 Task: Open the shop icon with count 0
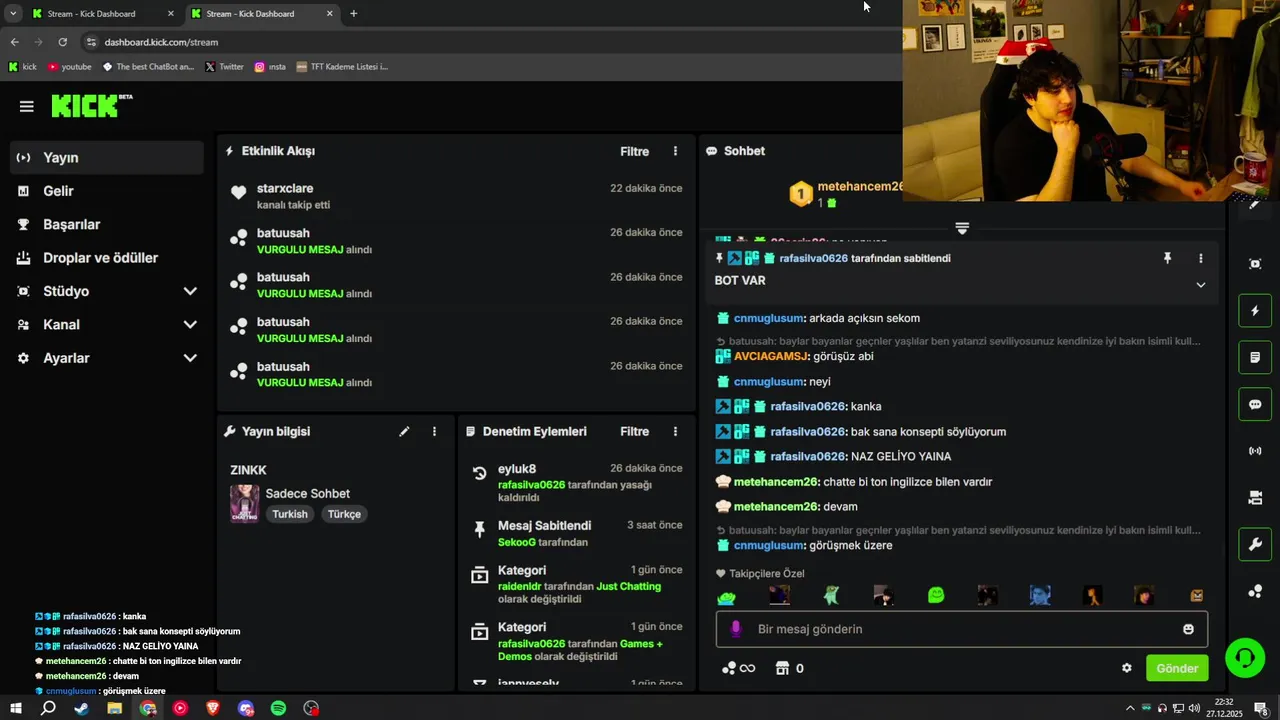click(789, 668)
